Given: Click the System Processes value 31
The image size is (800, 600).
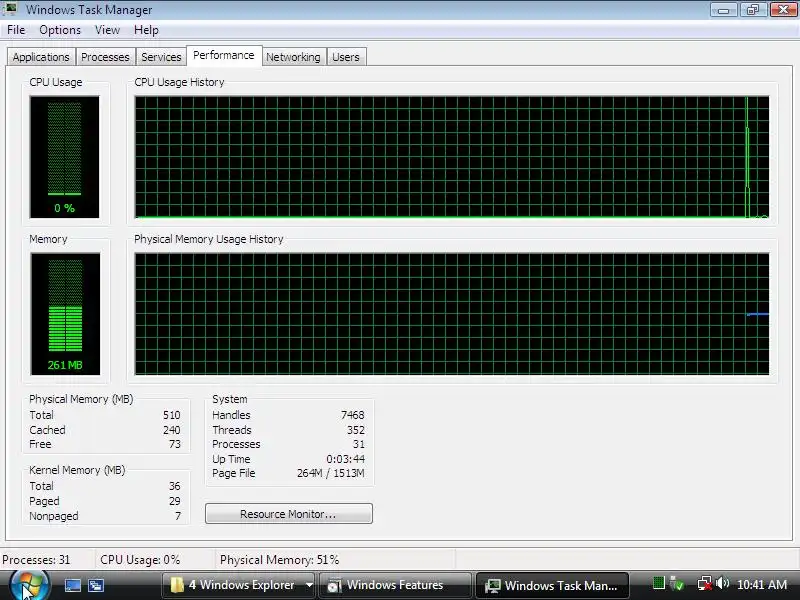Looking at the screenshot, I should (x=359, y=444).
